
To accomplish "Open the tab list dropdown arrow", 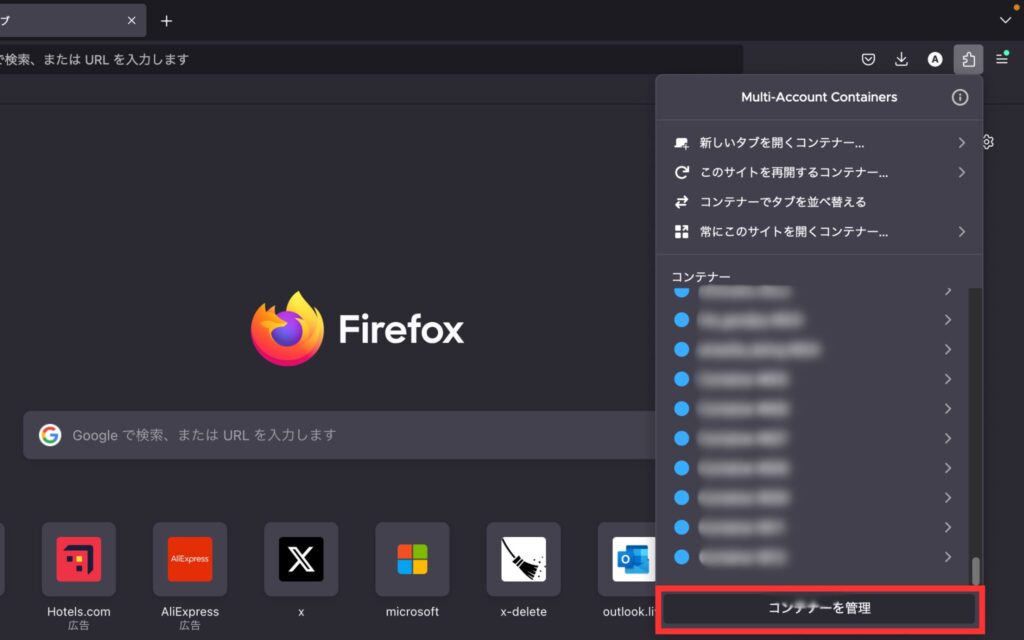I will 1006,20.
